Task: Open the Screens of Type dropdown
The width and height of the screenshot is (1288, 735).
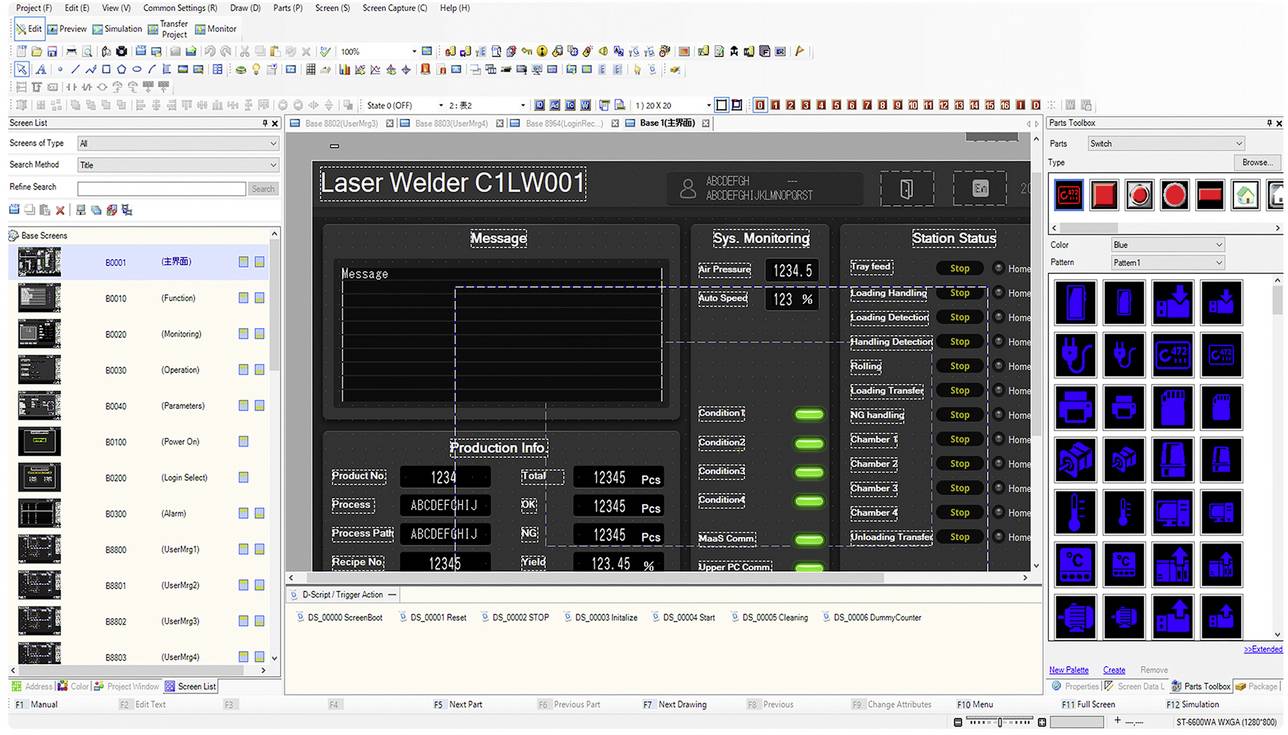Action: (178, 143)
